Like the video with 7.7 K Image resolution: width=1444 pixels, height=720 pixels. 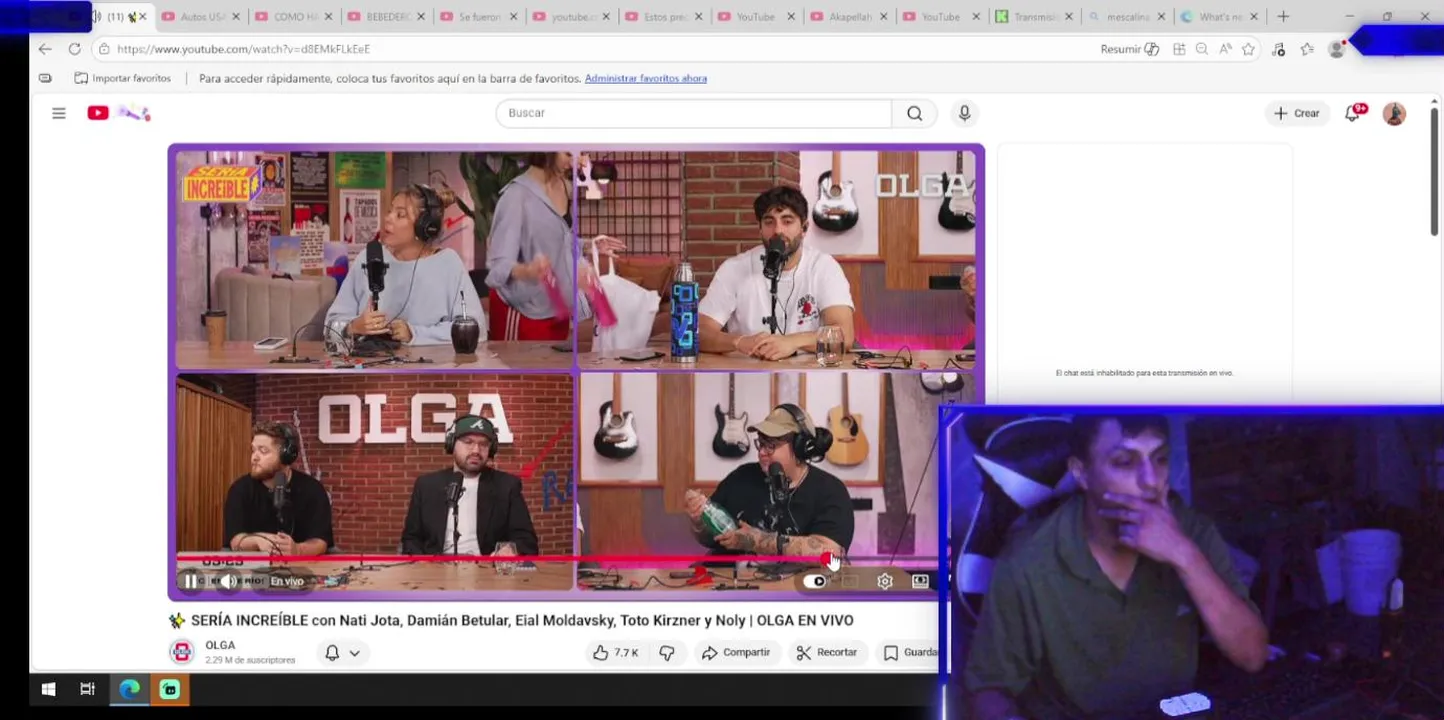pyautogui.click(x=615, y=653)
